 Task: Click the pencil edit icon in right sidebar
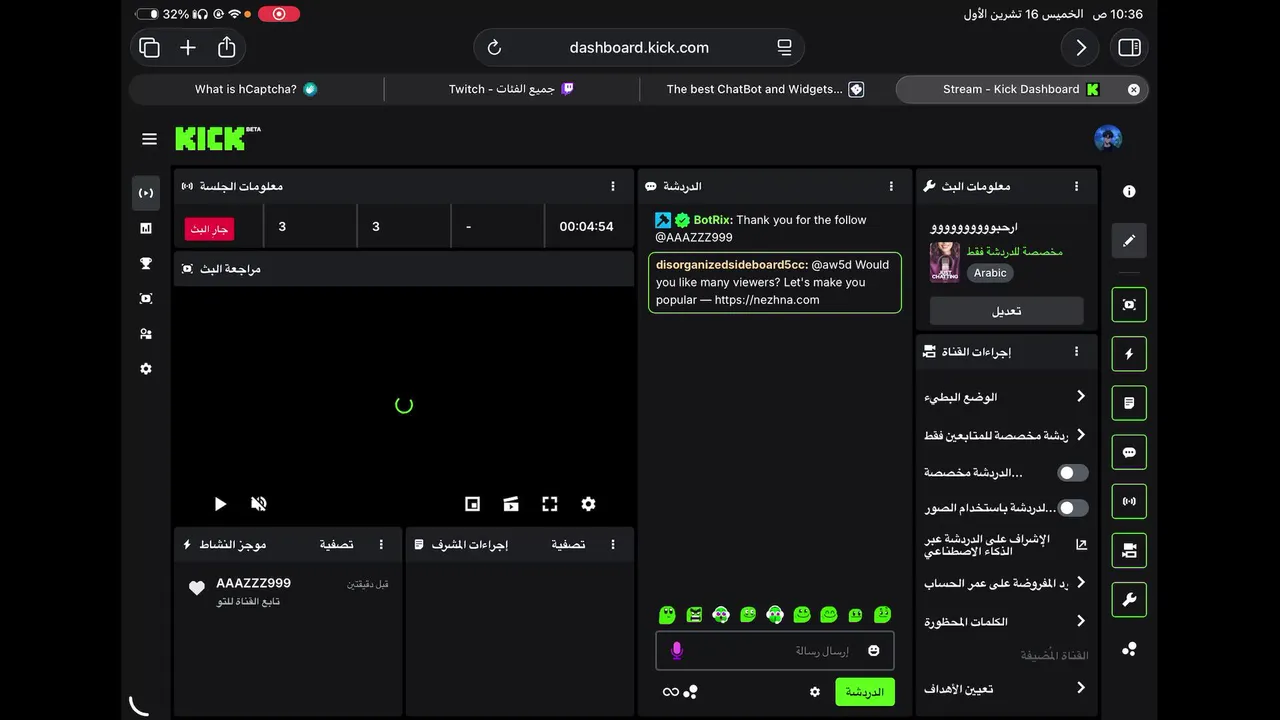pos(1129,240)
